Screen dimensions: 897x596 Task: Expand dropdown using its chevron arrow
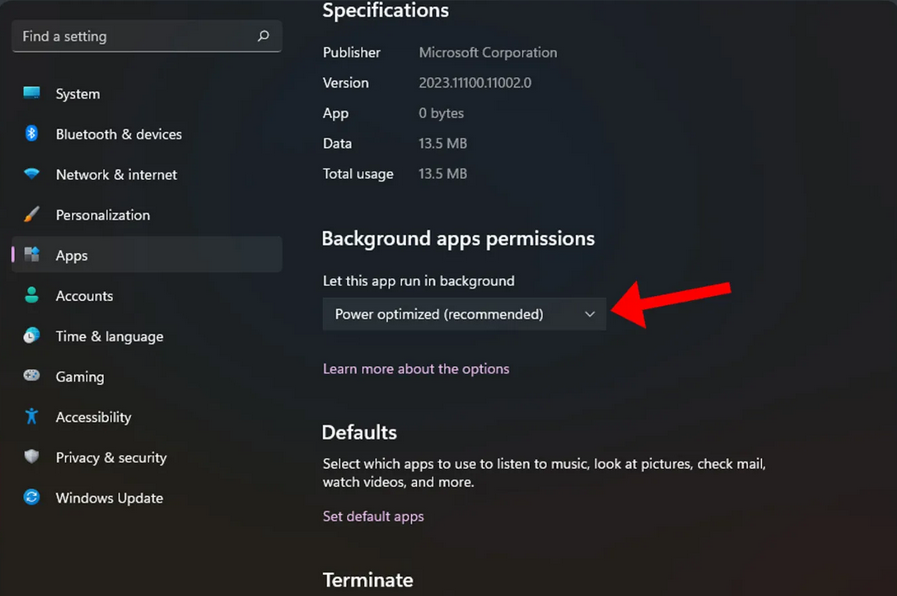(590, 314)
